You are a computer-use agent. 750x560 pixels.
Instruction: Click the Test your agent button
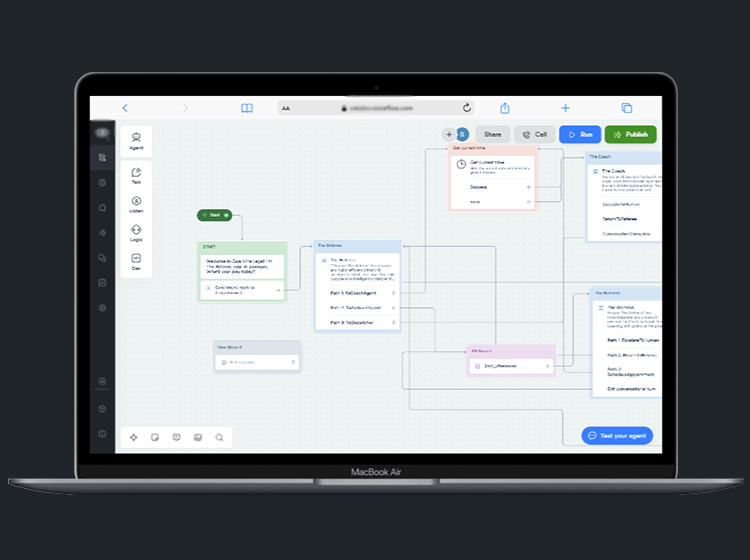[617, 436]
